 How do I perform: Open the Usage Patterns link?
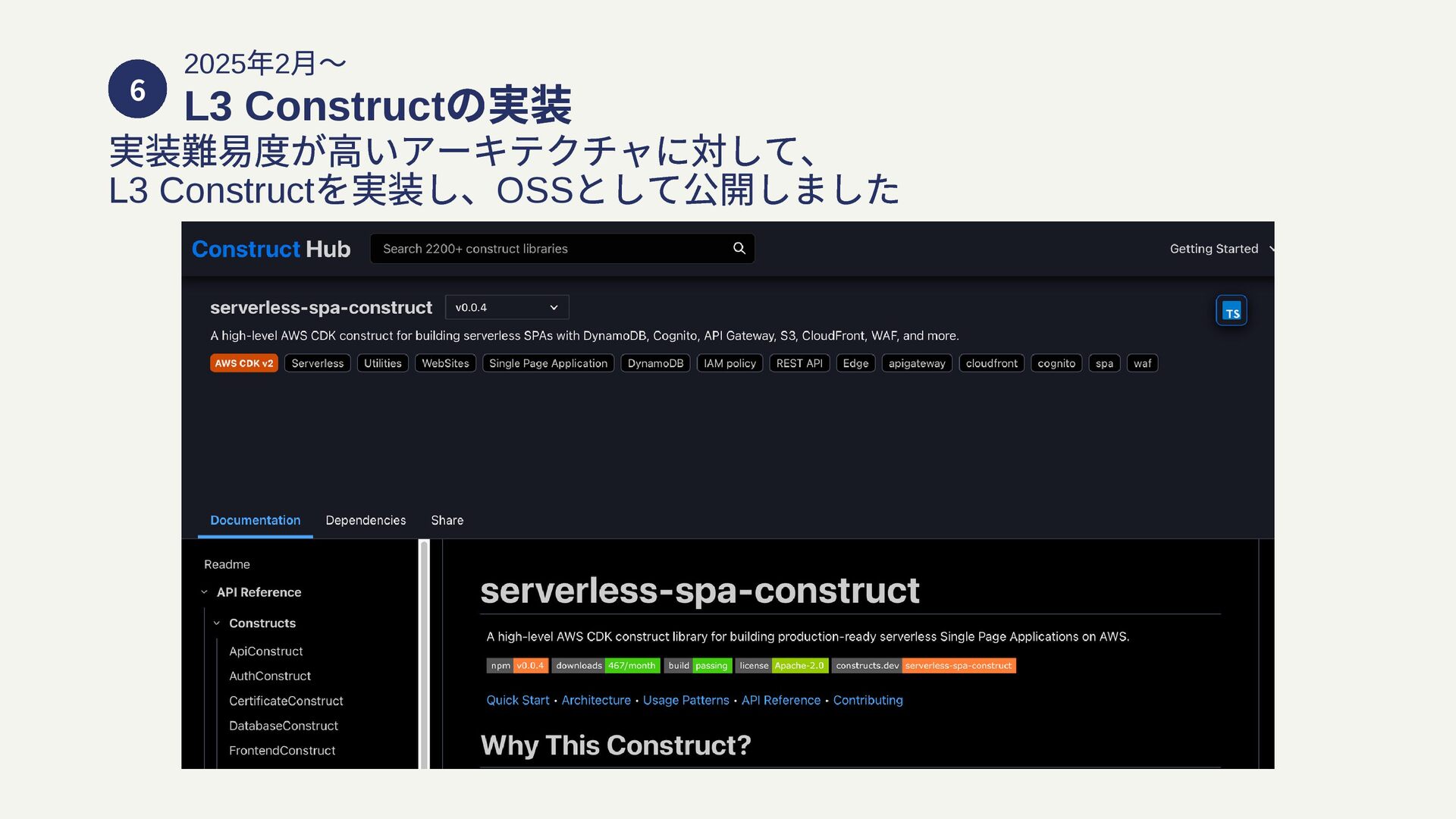coord(686,700)
